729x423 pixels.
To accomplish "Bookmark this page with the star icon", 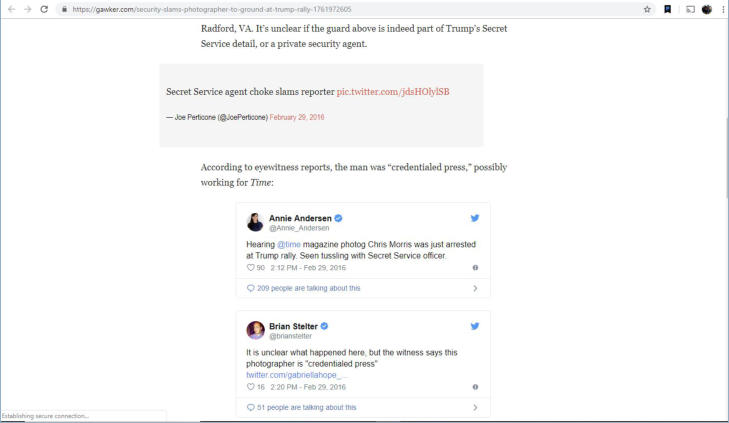I will coord(648,9).
